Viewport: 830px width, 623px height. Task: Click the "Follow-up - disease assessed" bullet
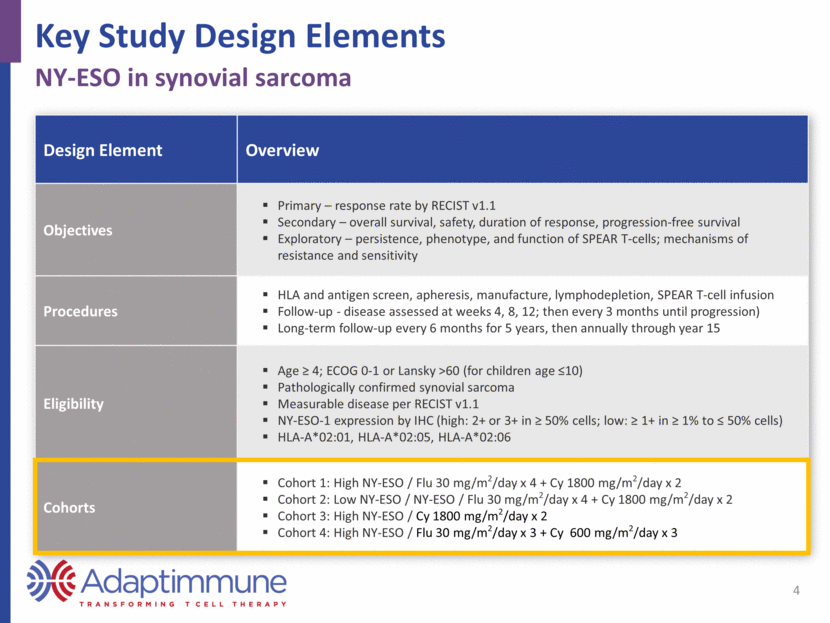pyautogui.click(x=519, y=311)
